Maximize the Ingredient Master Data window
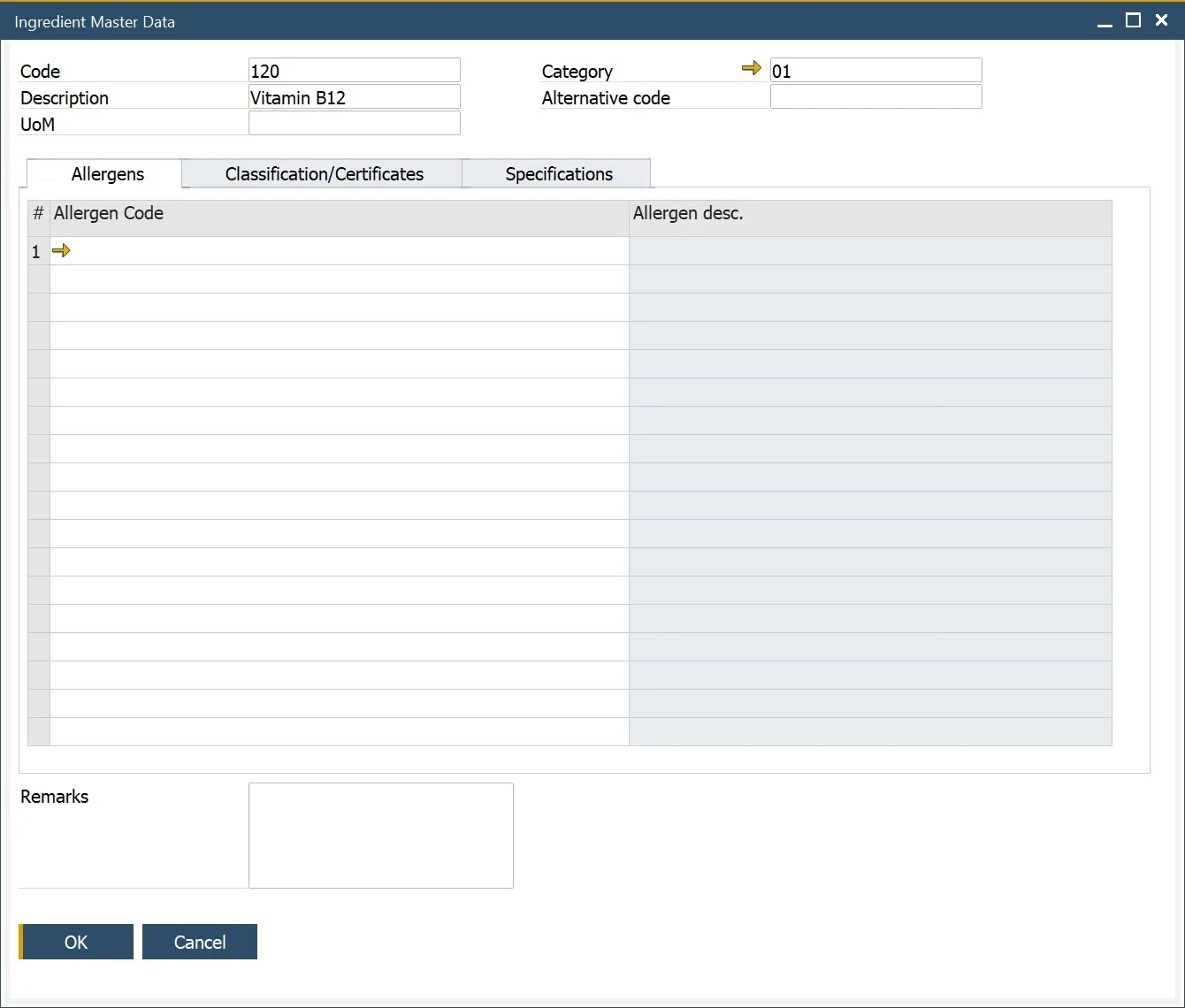1185x1008 pixels. (1133, 20)
